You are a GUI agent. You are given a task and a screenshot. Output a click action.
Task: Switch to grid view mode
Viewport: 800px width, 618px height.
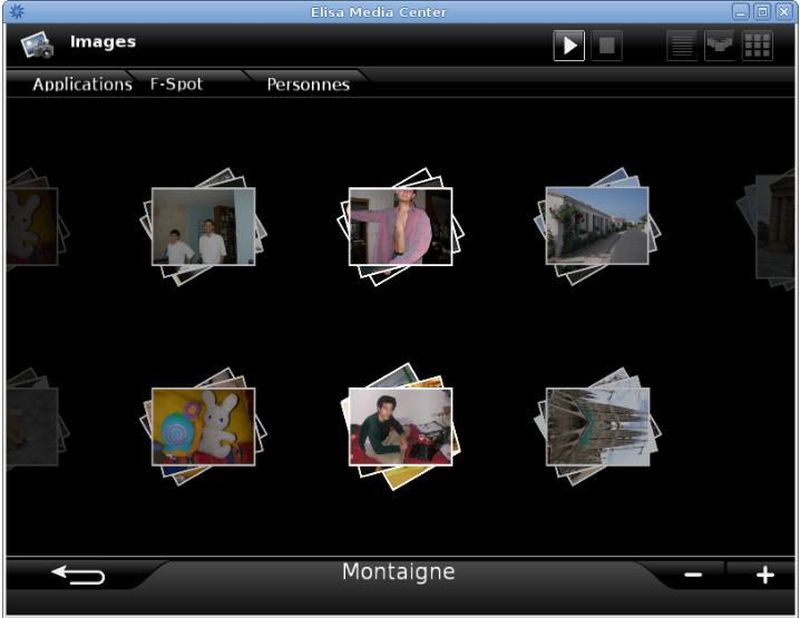coord(757,46)
